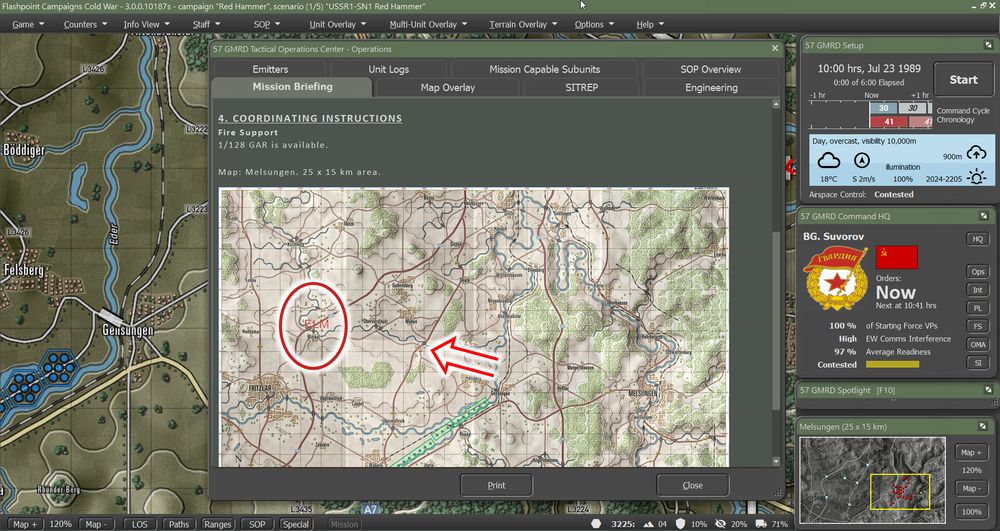Click the sunrise illumination icon
This screenshot has width=1000, height=531.
(x=976, y=178)
